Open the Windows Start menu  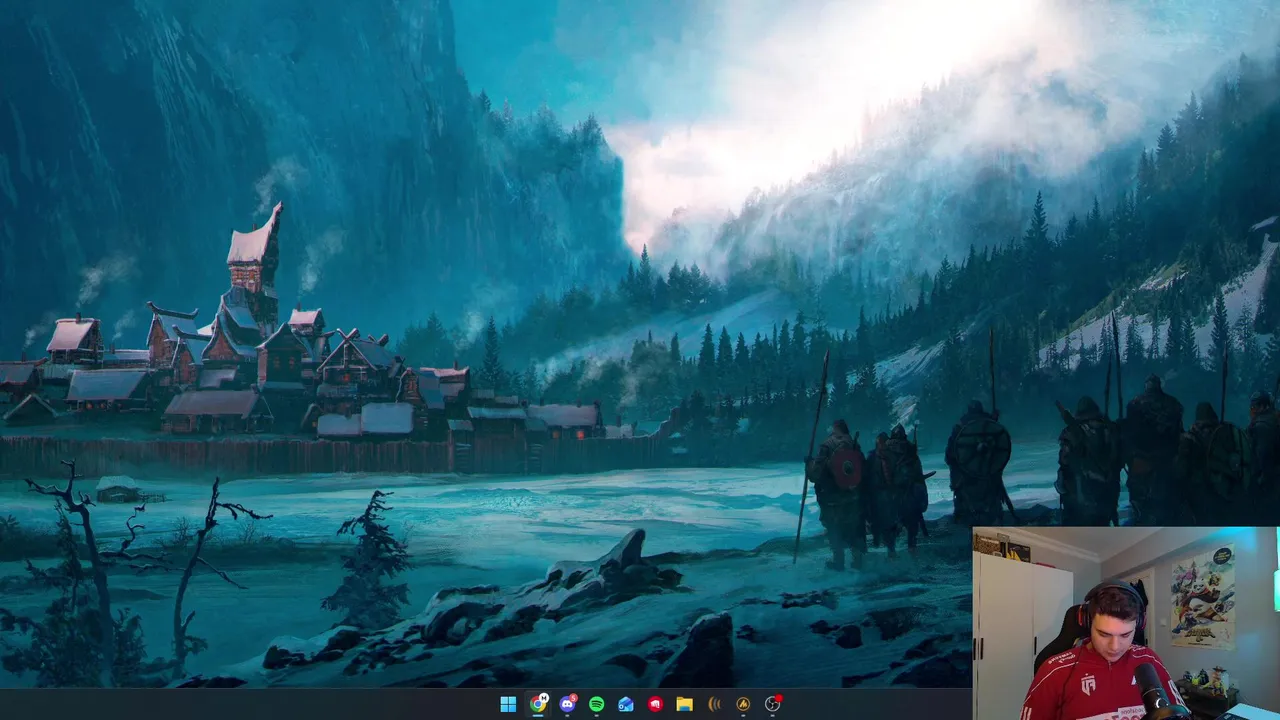(x=508, y=704)
